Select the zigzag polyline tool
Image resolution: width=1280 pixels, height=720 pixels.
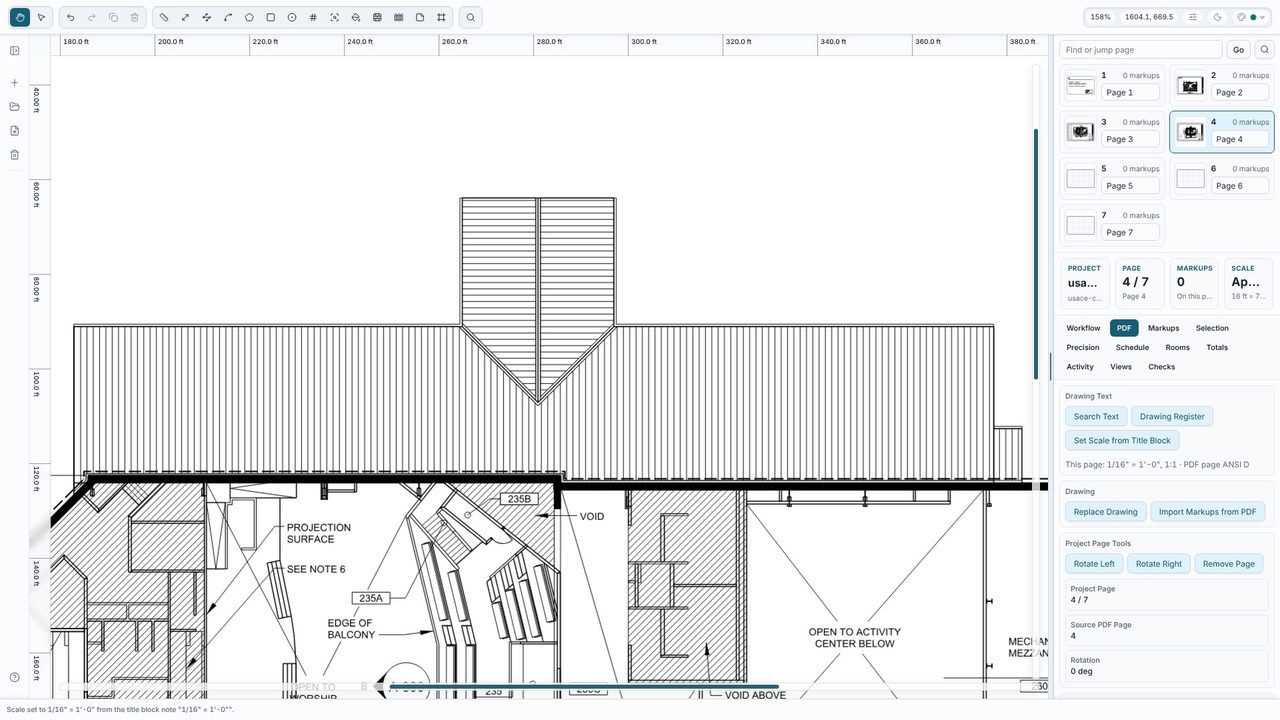(207, 17)
